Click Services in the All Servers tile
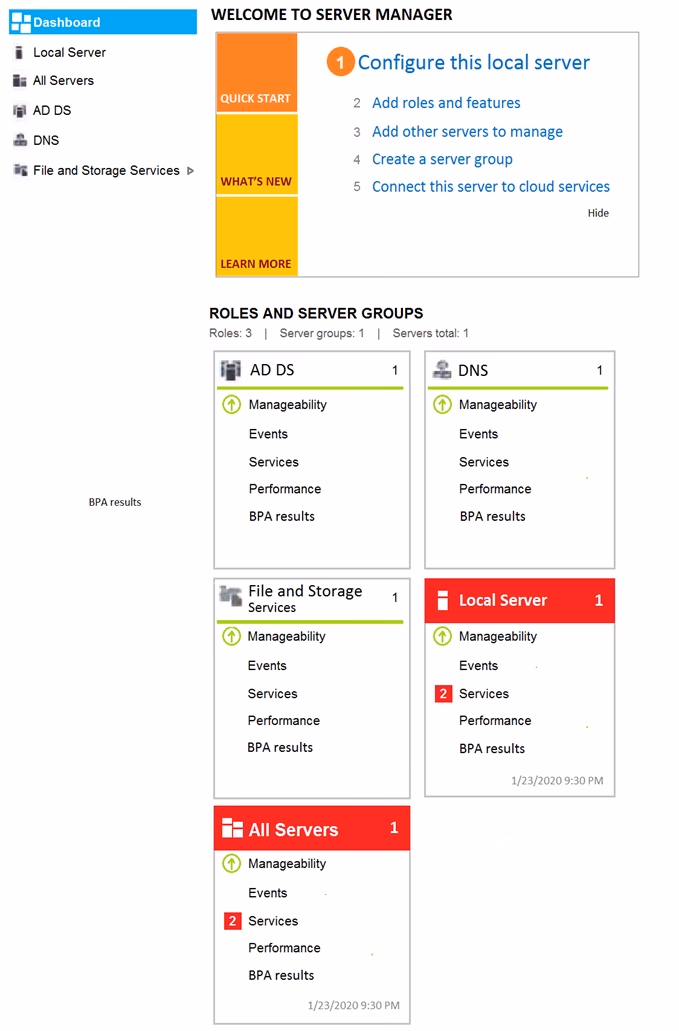Image resolution: width=679 pixels, height=1031 pixels. coord(273,921)
